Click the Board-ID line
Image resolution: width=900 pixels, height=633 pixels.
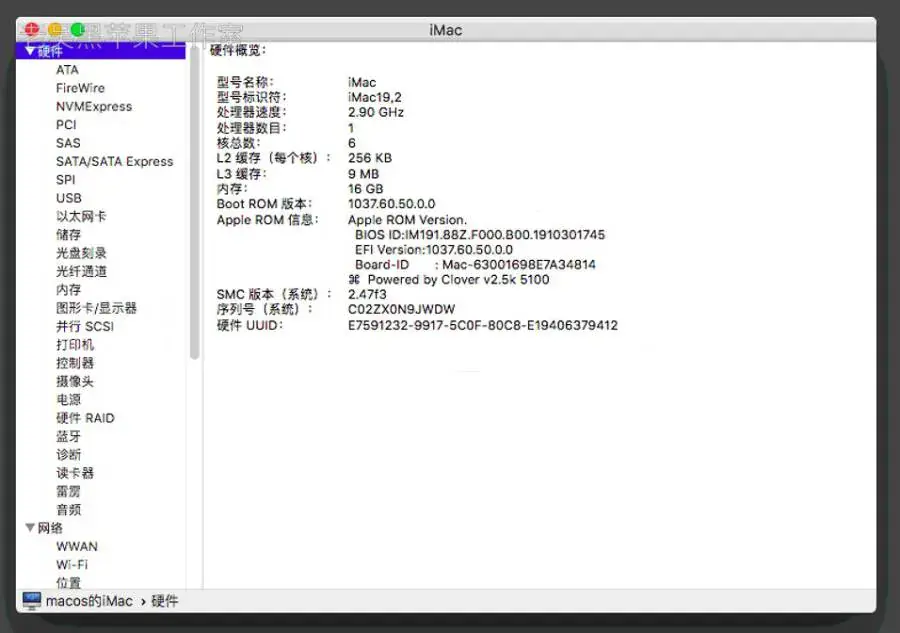tap(475, 265)
